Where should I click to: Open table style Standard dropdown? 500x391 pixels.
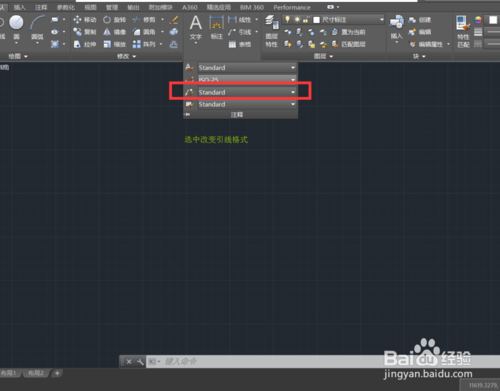(x=247, y=105)
